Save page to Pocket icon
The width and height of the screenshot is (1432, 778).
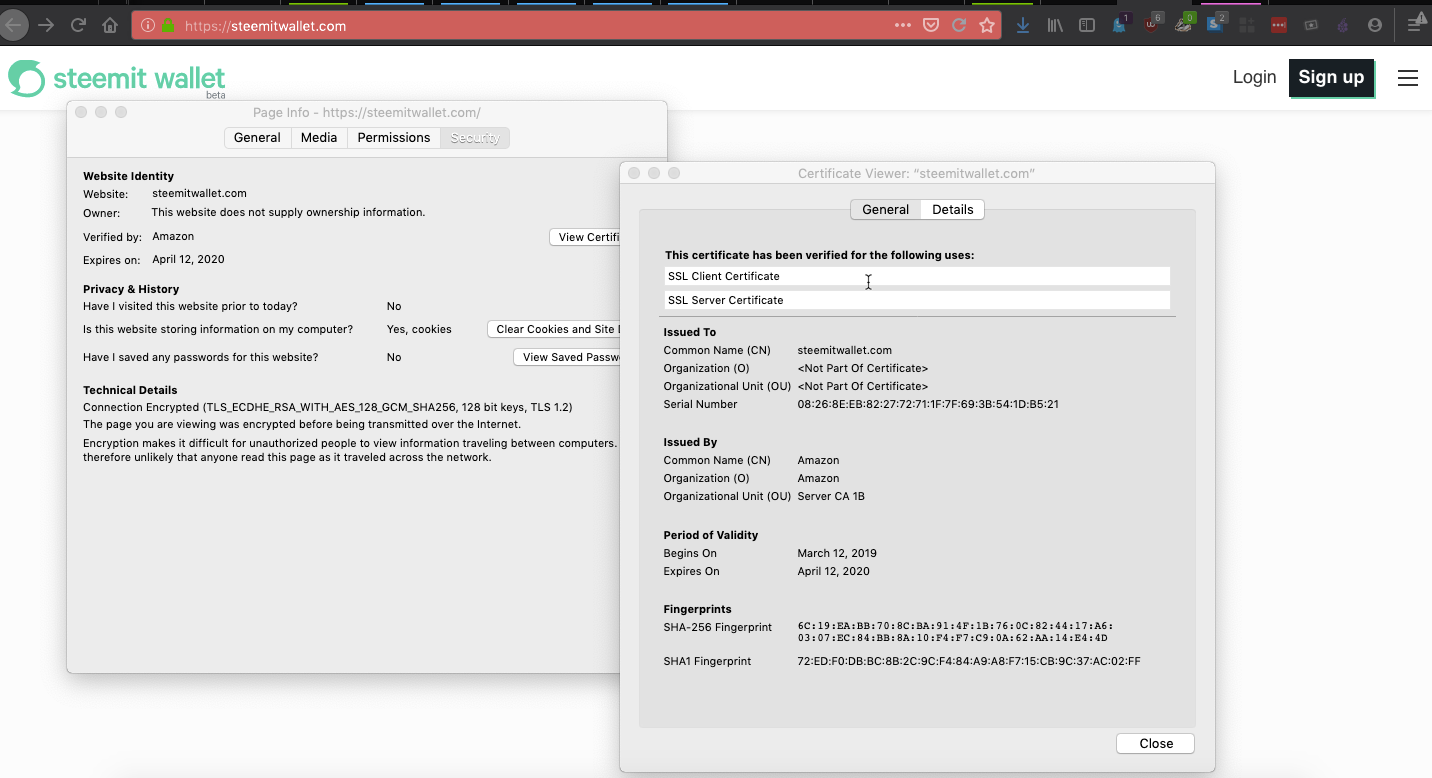[931, 26]
